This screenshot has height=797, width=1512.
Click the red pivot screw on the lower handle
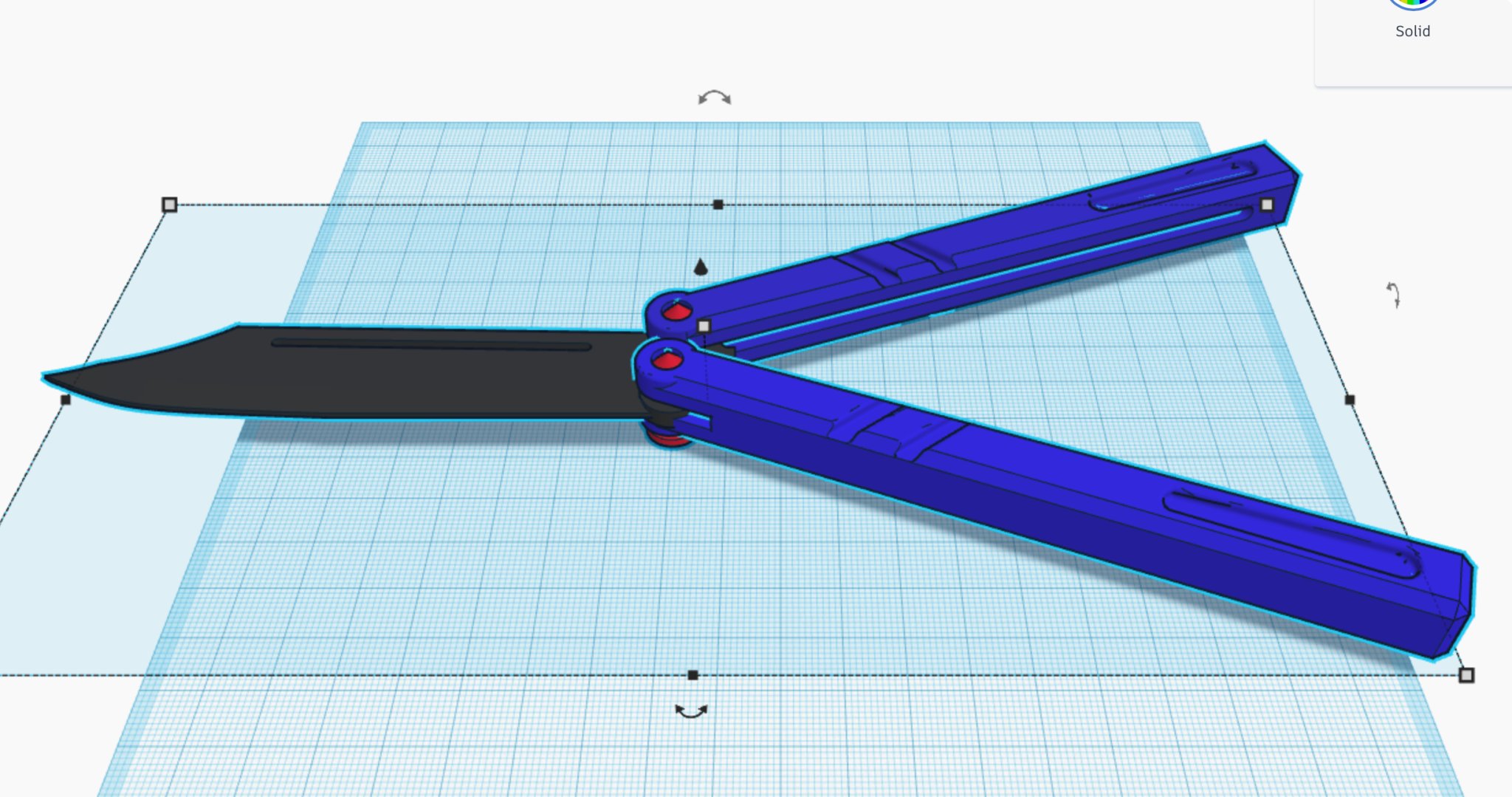(x=667, y=360)
